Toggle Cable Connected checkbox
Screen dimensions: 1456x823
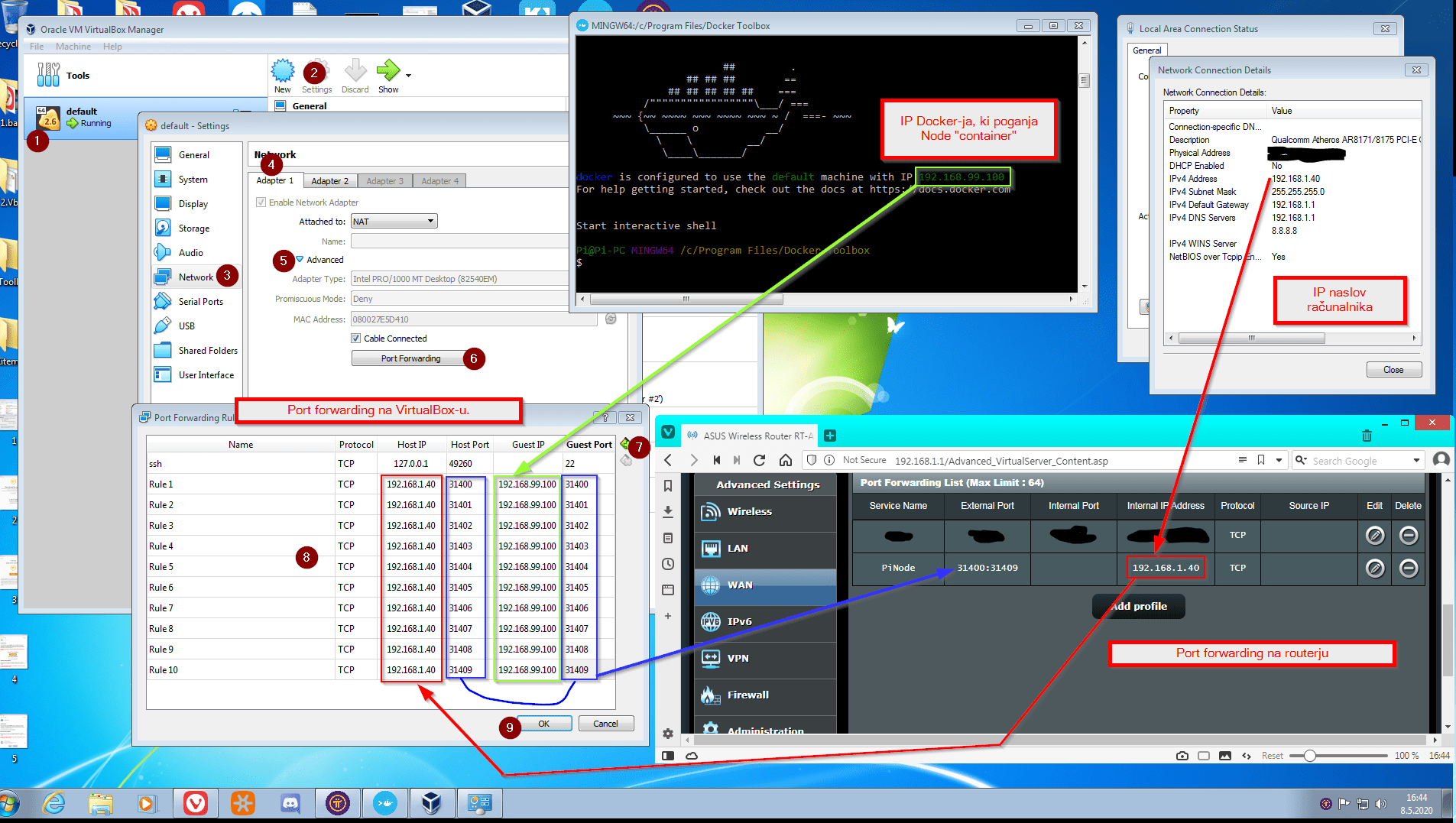coord(356,339)
